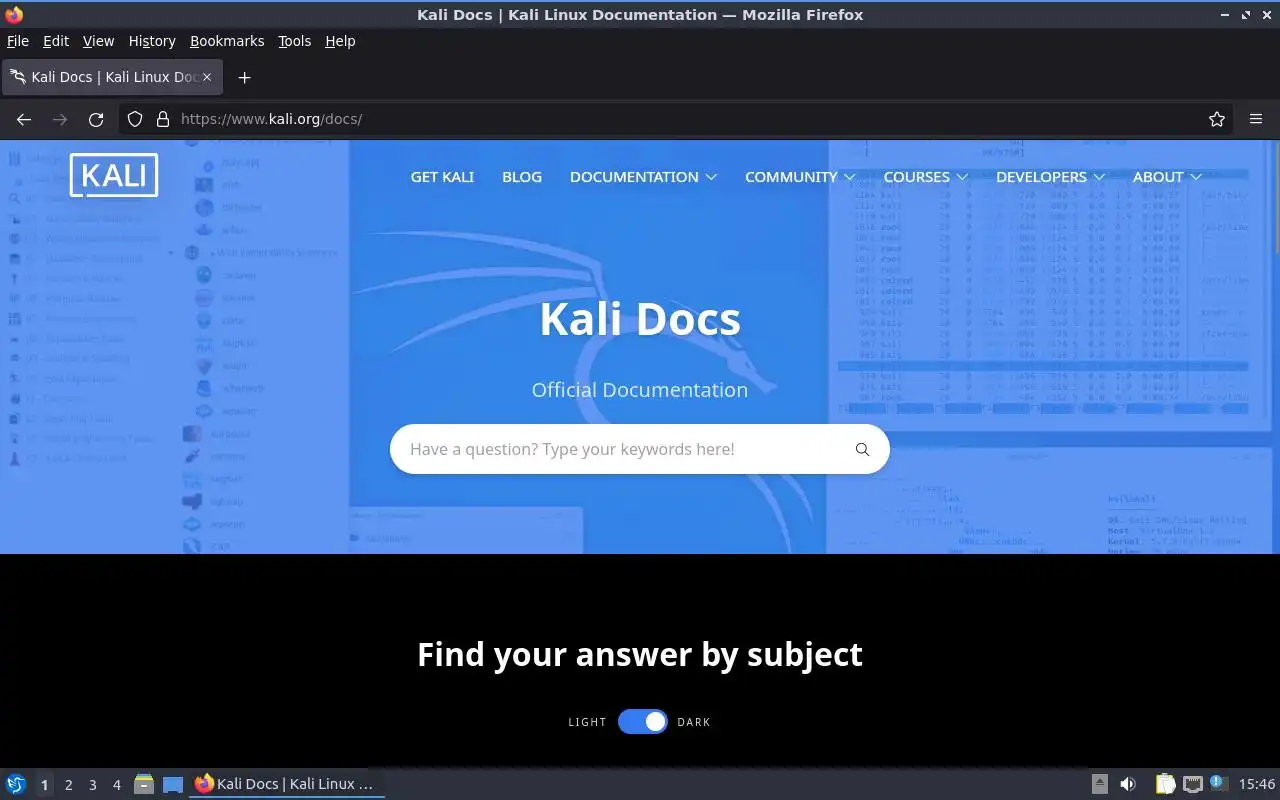
Task: Open the File menu
Action: click(x=18, y=41)
